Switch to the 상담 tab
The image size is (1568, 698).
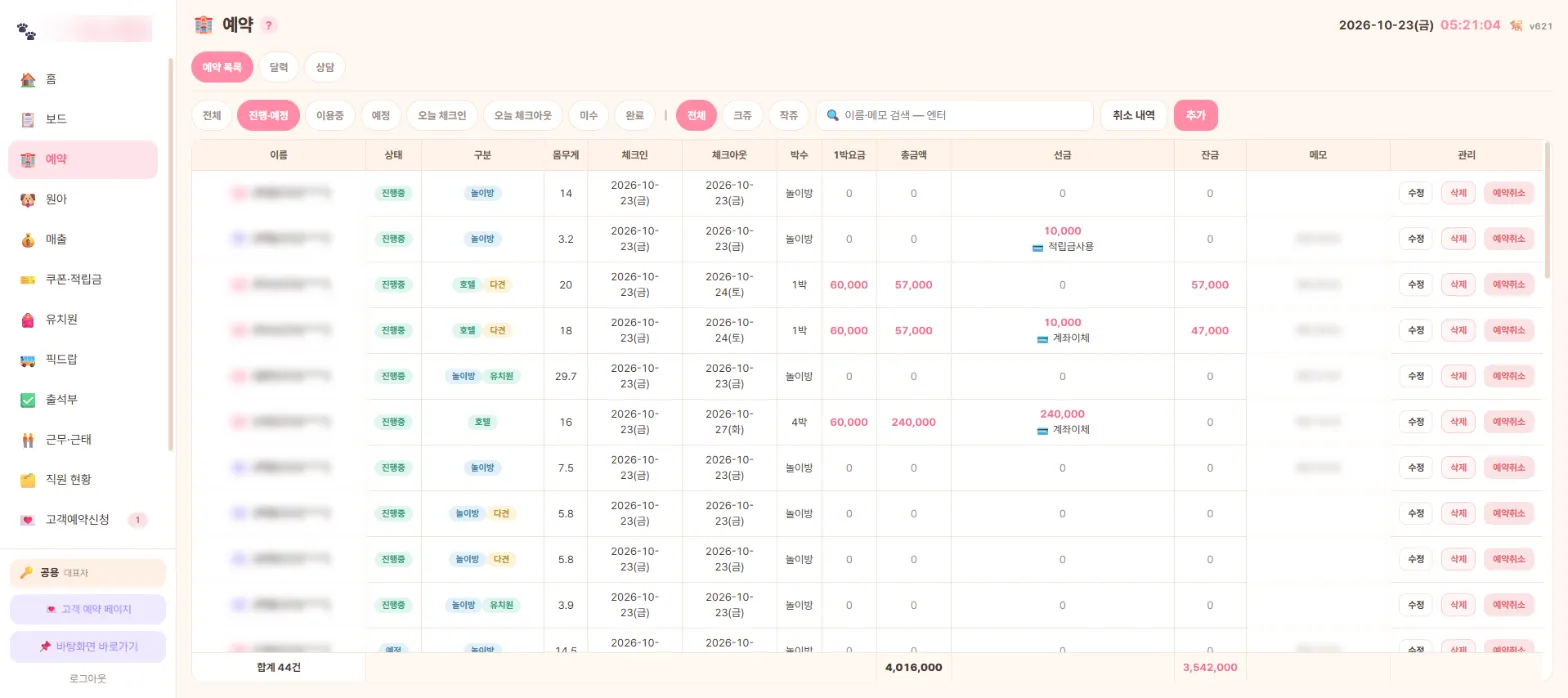[x=325, y=67]
